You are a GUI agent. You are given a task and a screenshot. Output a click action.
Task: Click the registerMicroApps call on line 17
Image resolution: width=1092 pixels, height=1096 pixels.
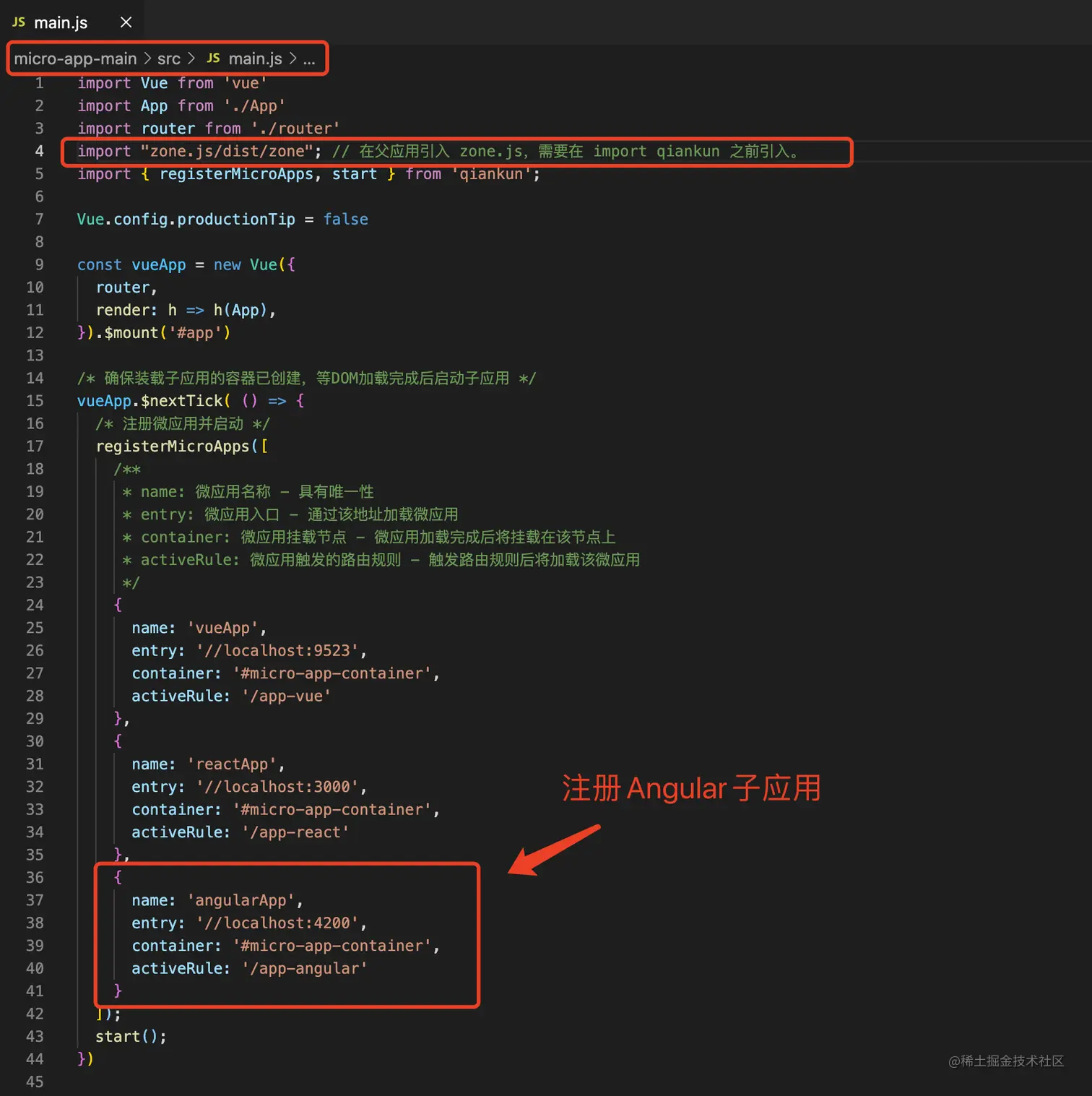(173, 446)
